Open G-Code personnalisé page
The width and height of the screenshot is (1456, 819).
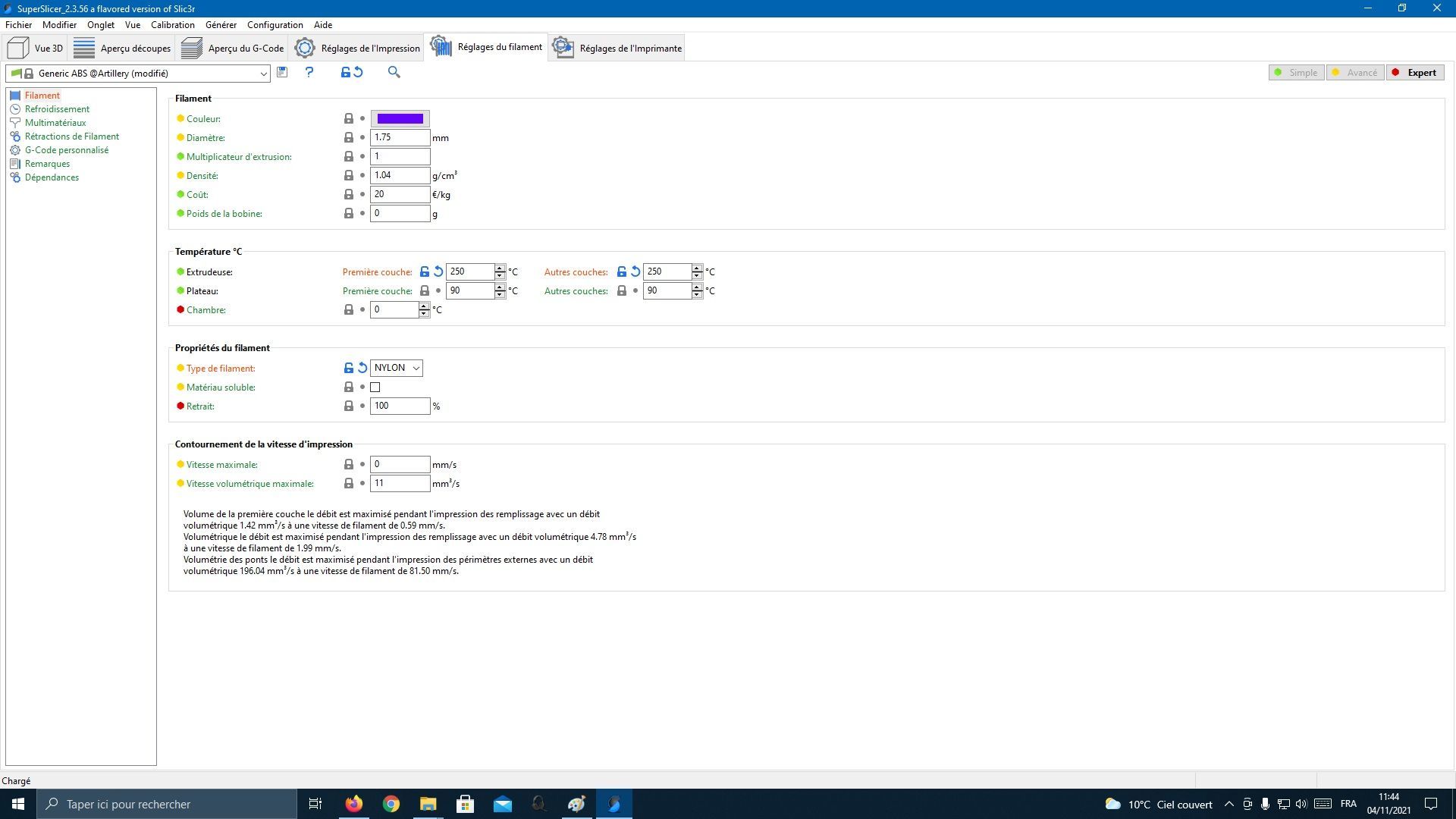[x=67, y=150]
